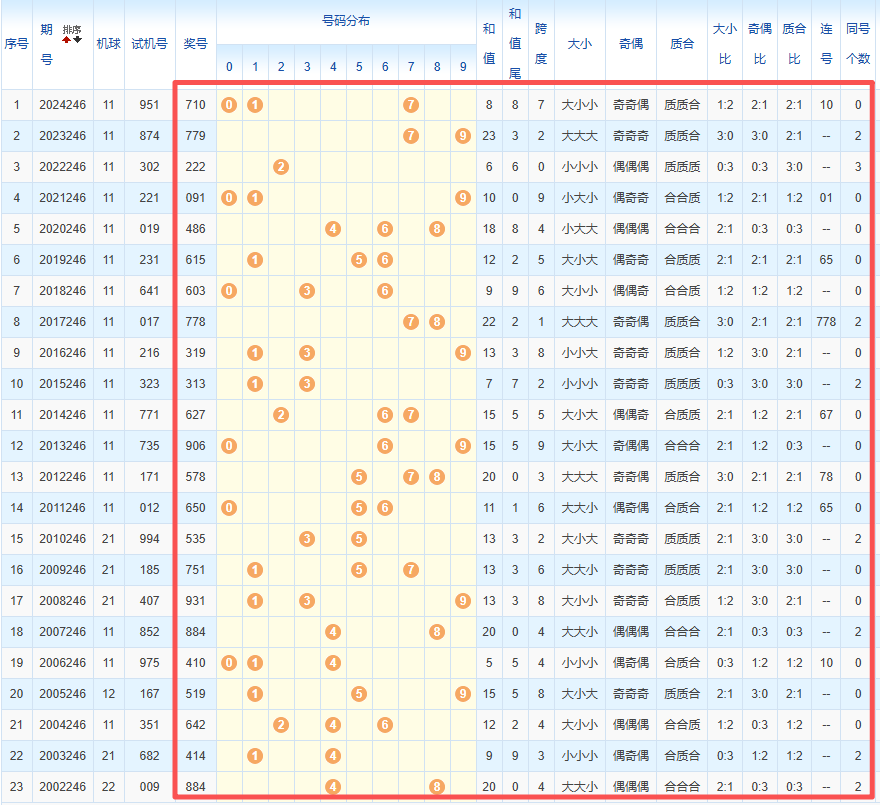Click orange ball 3 in row 2018246

307,290
